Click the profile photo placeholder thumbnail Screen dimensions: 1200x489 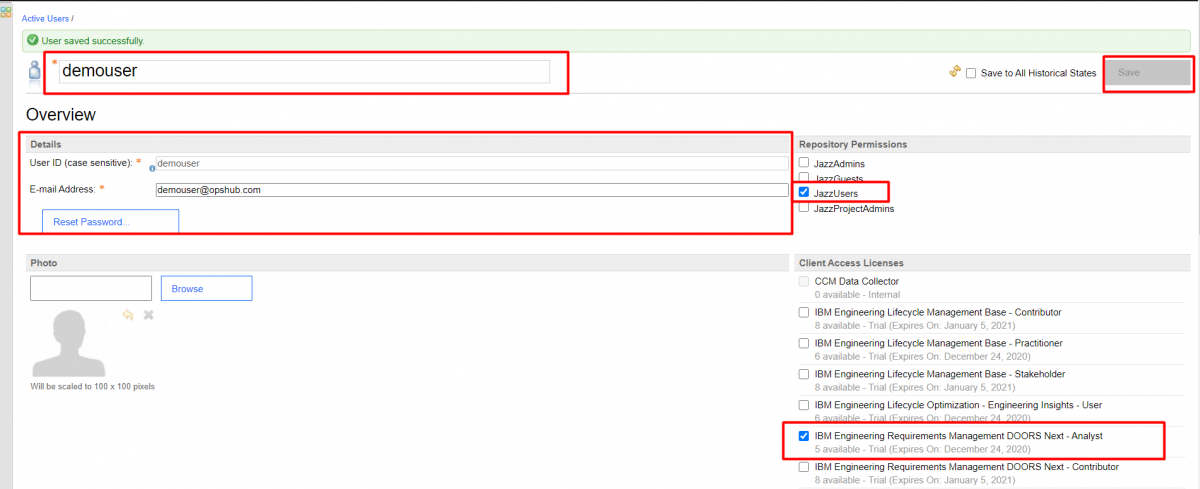coord(71,343)
